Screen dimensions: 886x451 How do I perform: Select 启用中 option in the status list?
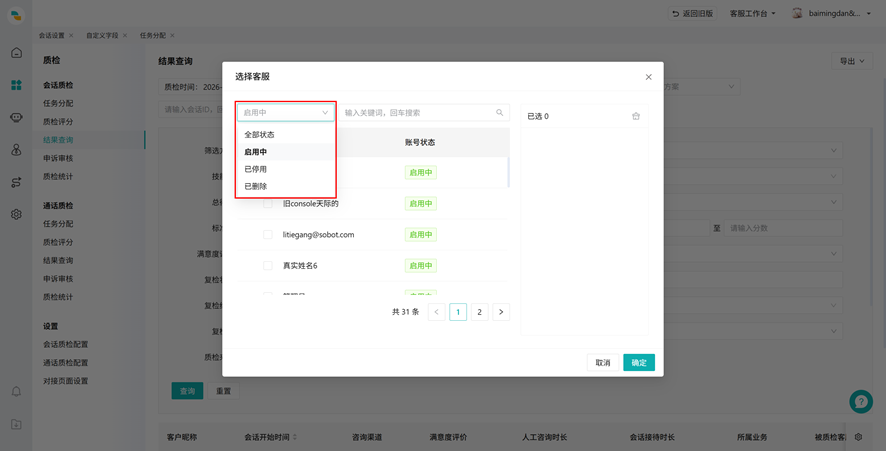[x=286, y=151]
